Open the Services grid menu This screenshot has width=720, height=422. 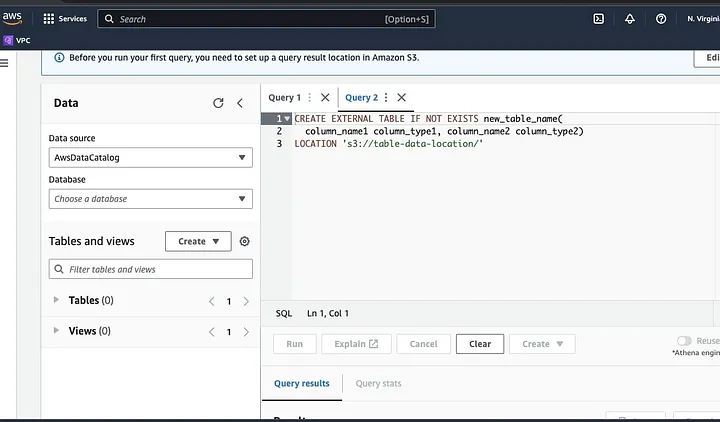tap(49, 18)
